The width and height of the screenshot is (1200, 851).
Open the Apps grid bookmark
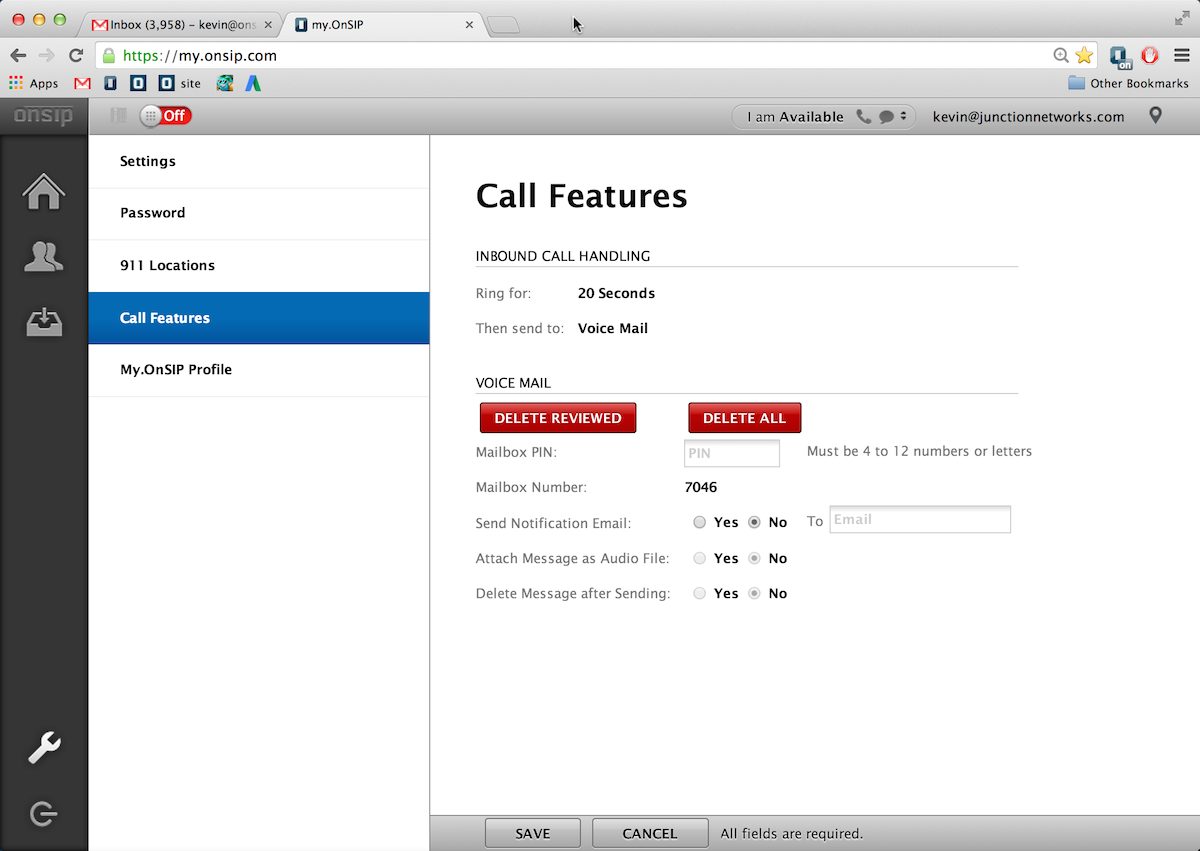[x=34, y=84]
